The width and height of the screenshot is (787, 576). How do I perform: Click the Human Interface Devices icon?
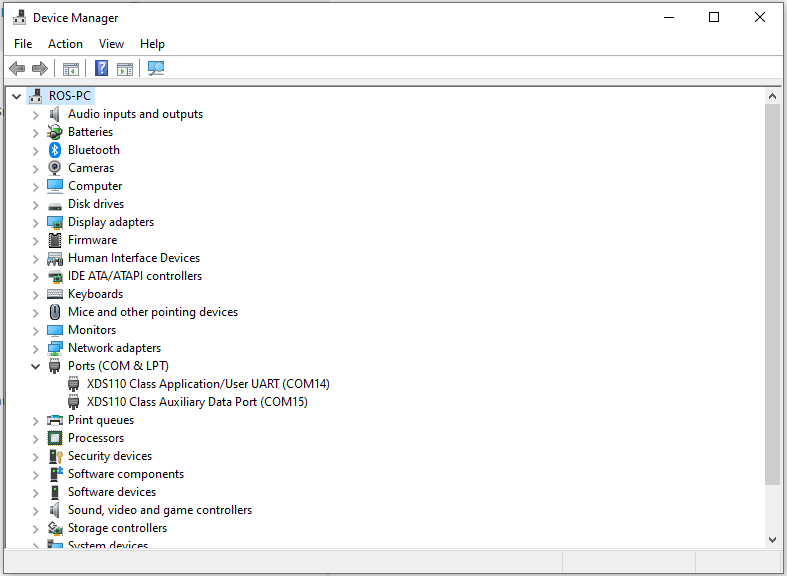[55, 258]
